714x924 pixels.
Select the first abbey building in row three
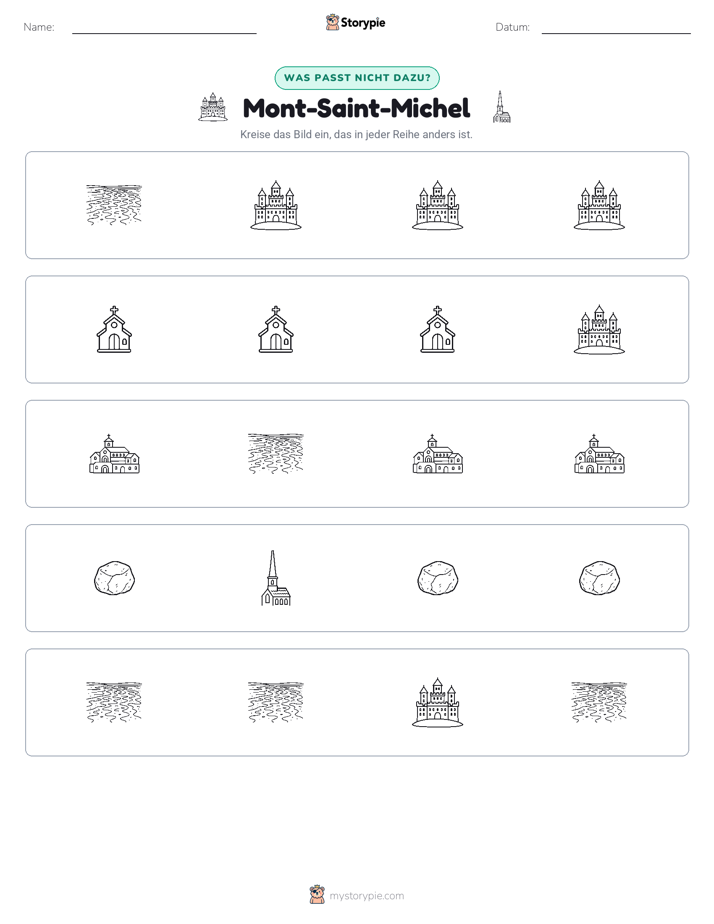click(x=114, y=454)
